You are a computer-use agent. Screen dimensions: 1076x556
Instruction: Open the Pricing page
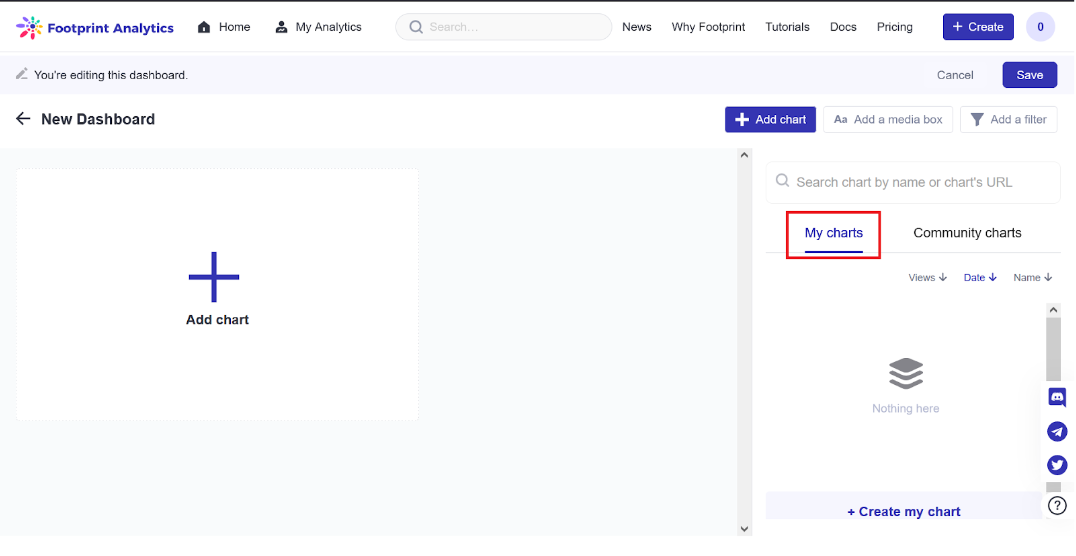click(x=894, y=27)
